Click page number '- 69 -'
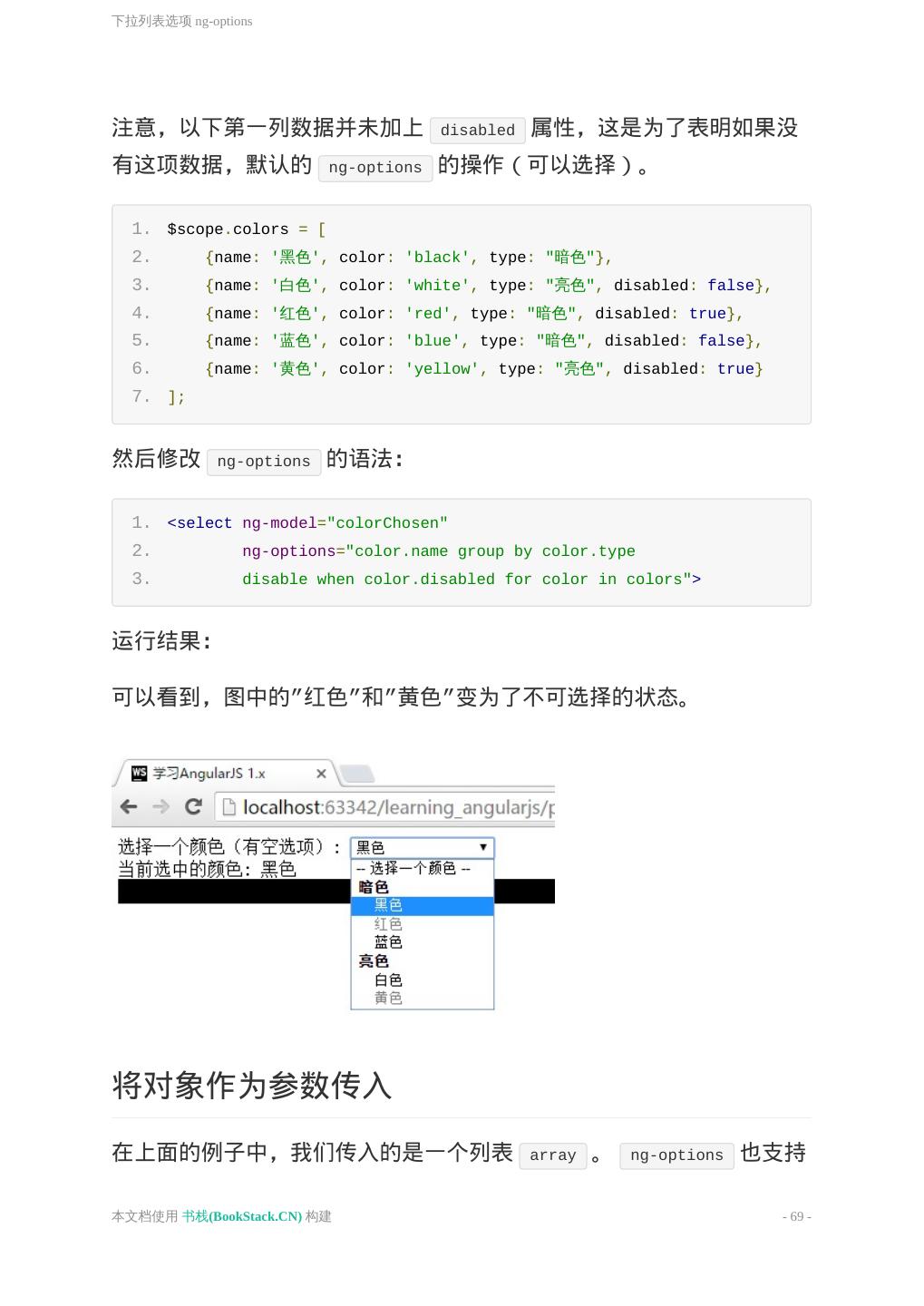 click(x=797, y=1216)
